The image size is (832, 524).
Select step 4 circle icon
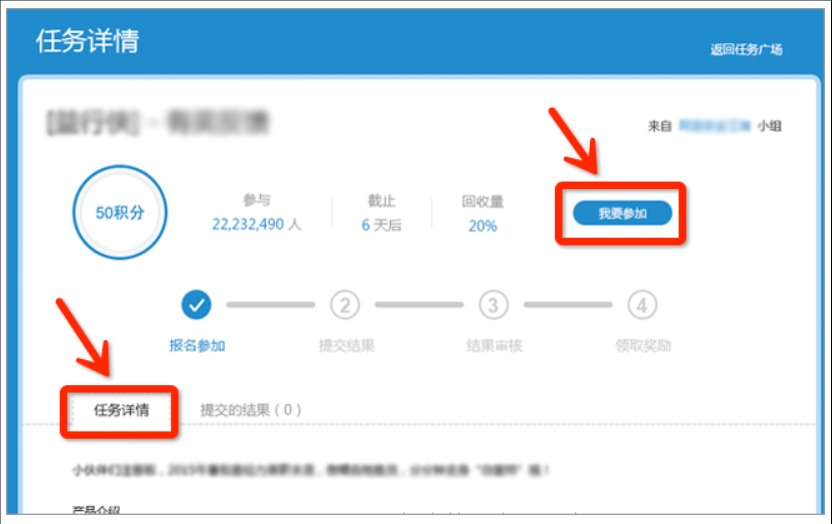tap(642, 305)
